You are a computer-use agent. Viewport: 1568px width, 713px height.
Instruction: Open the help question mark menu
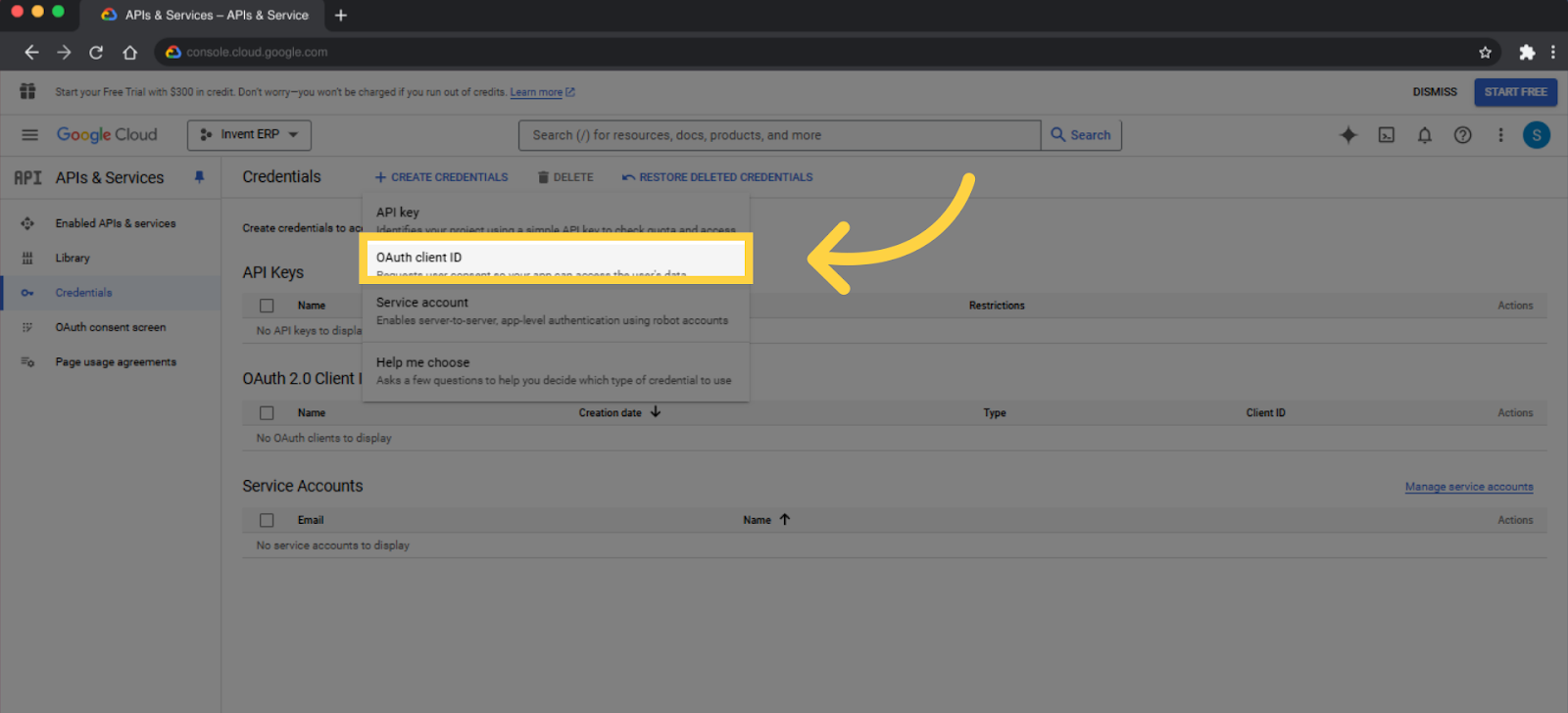point(1462,135)
